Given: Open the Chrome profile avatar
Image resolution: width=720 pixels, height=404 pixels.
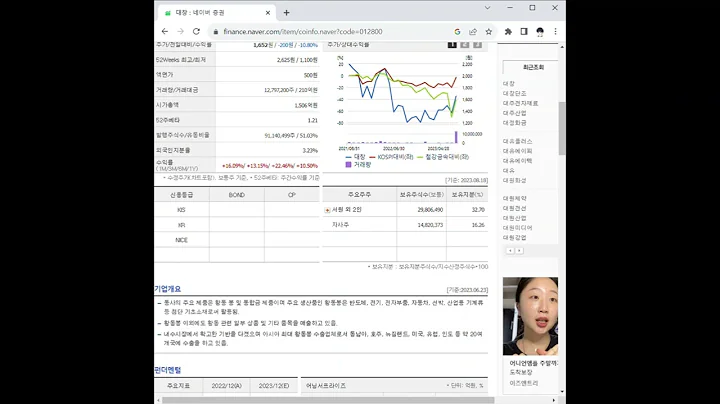Looking at the screenshot, I should 540,32.
